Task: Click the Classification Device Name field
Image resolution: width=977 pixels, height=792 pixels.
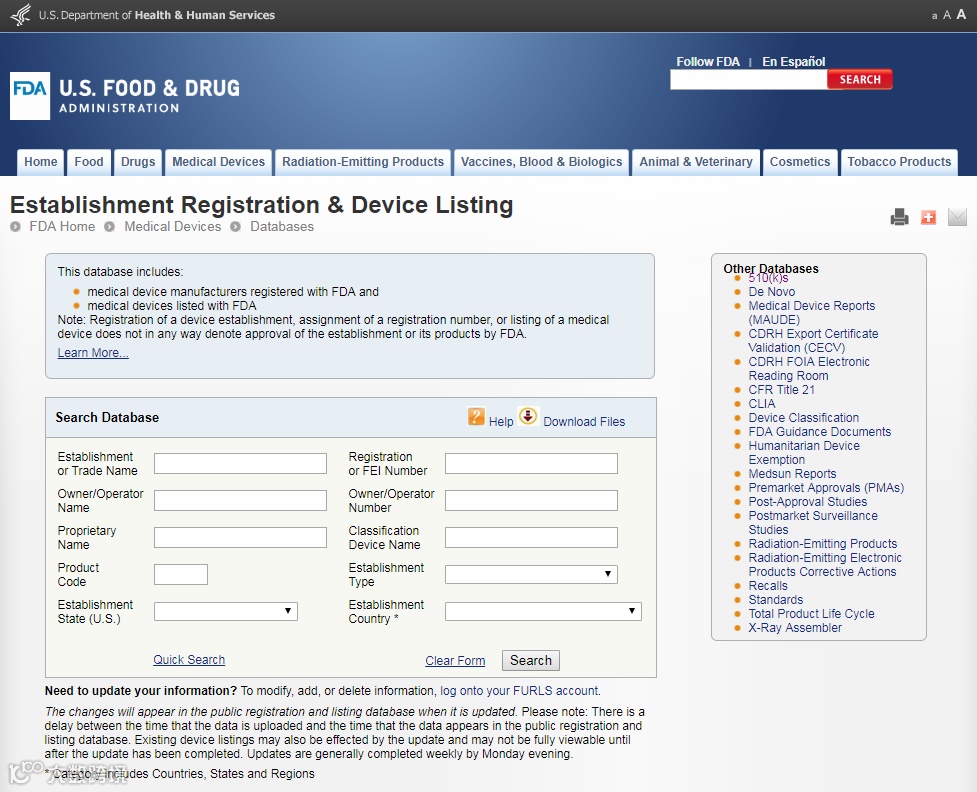Action: (x=531, y=537)
